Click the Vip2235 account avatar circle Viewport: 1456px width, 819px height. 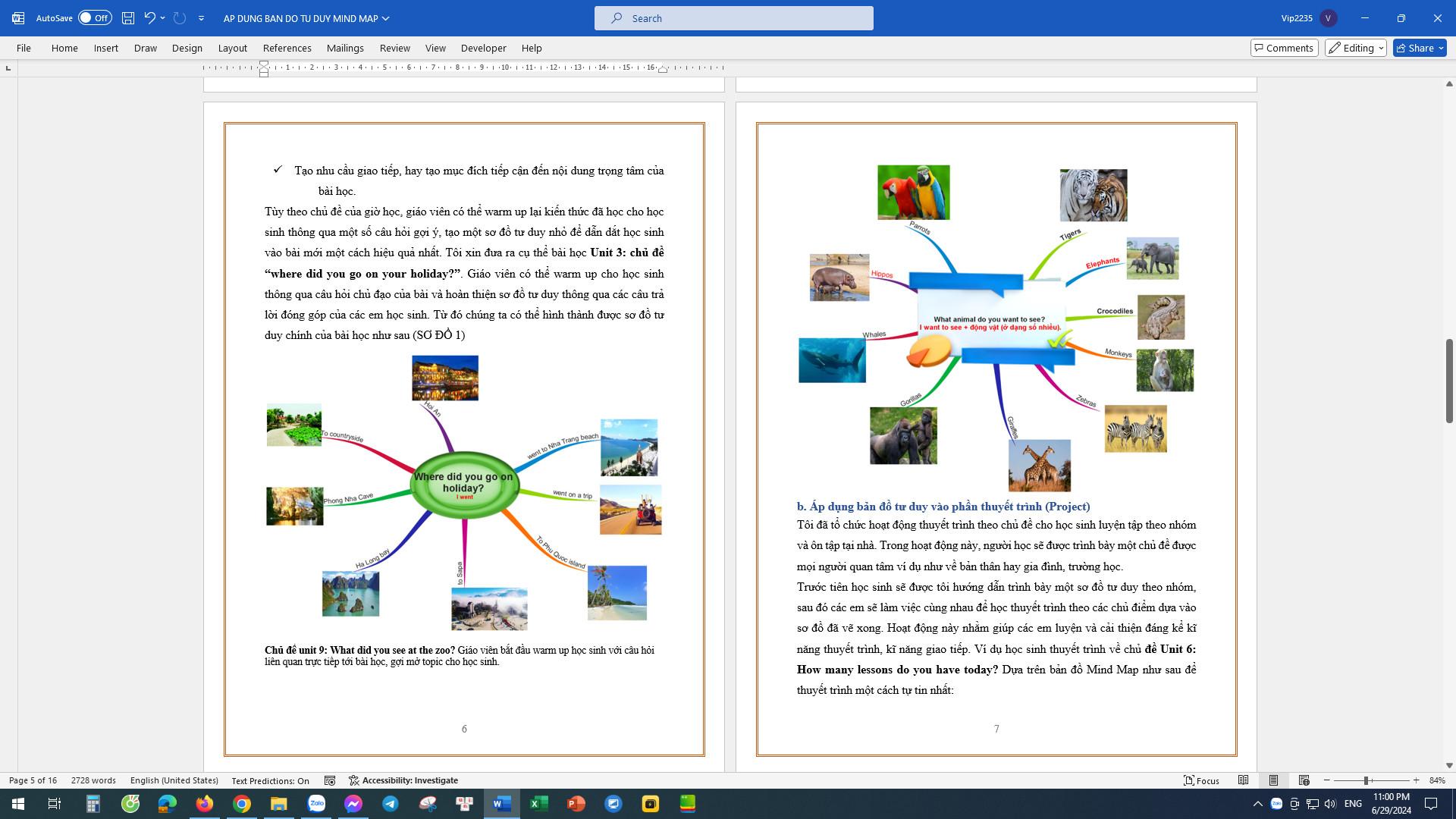click(x=1328, y=18)
